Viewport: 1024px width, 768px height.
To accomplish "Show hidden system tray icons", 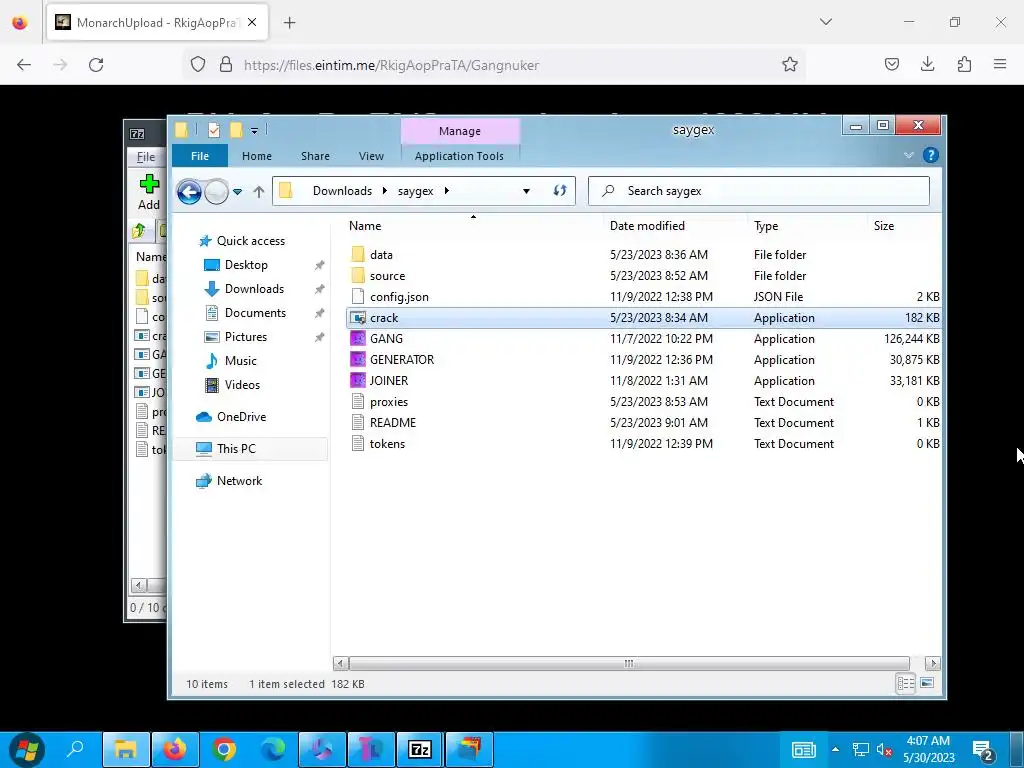I will coord(835,749).
